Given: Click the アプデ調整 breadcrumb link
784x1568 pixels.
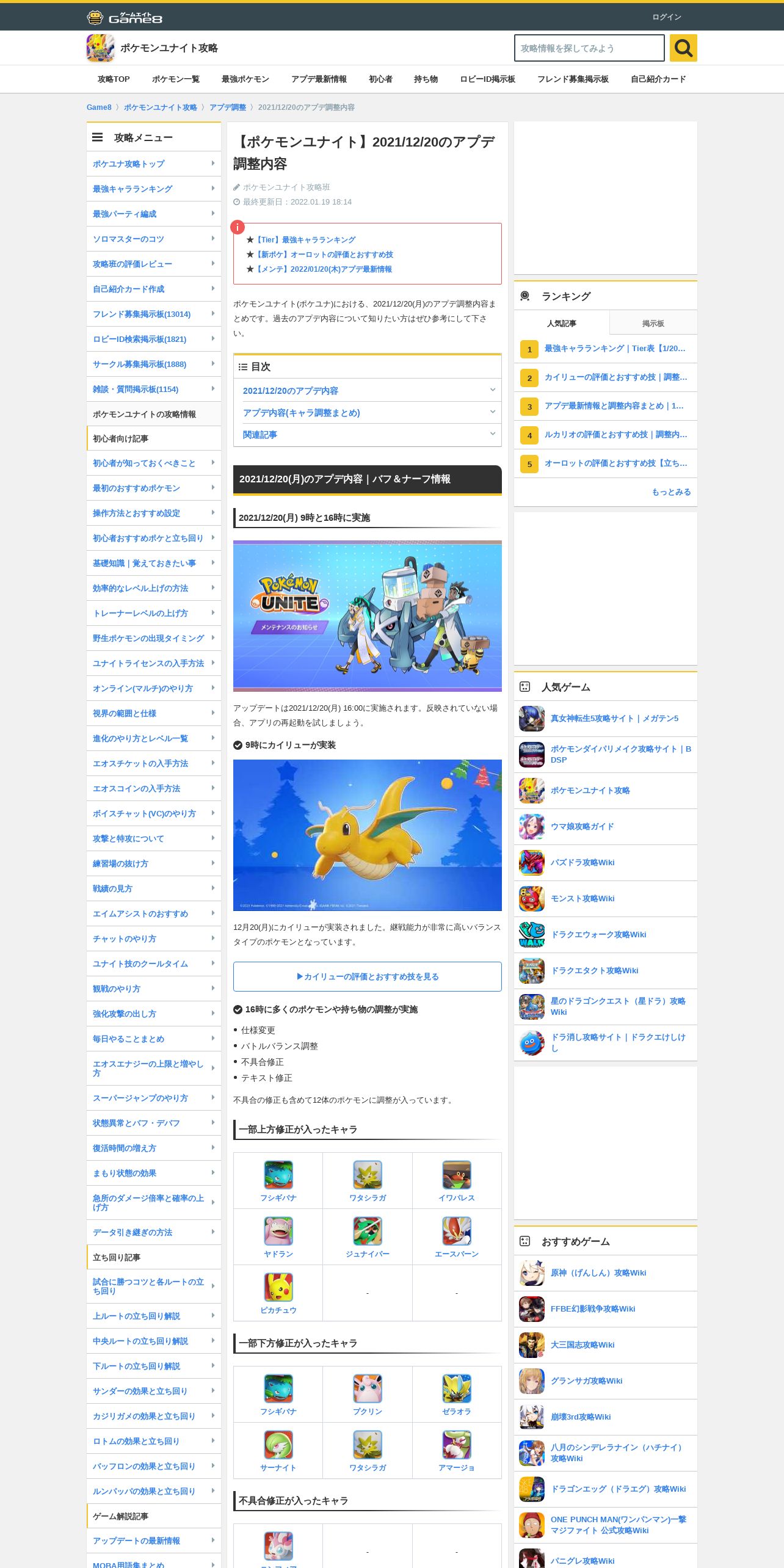Looking at the screenshot, I should coord(228,107).
